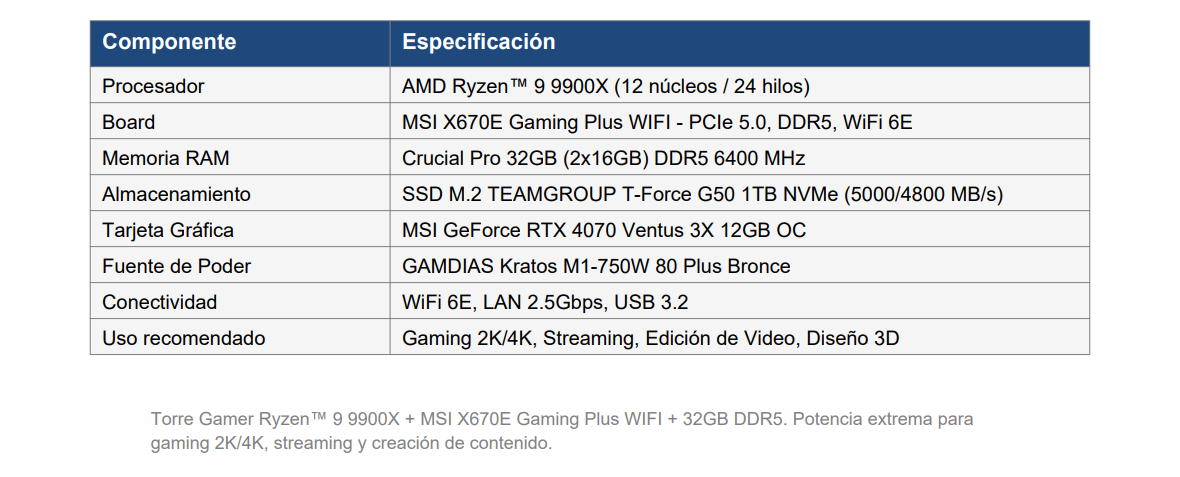Click the Componente column header
Screen dimensions: 1180x477
point(240,44)
